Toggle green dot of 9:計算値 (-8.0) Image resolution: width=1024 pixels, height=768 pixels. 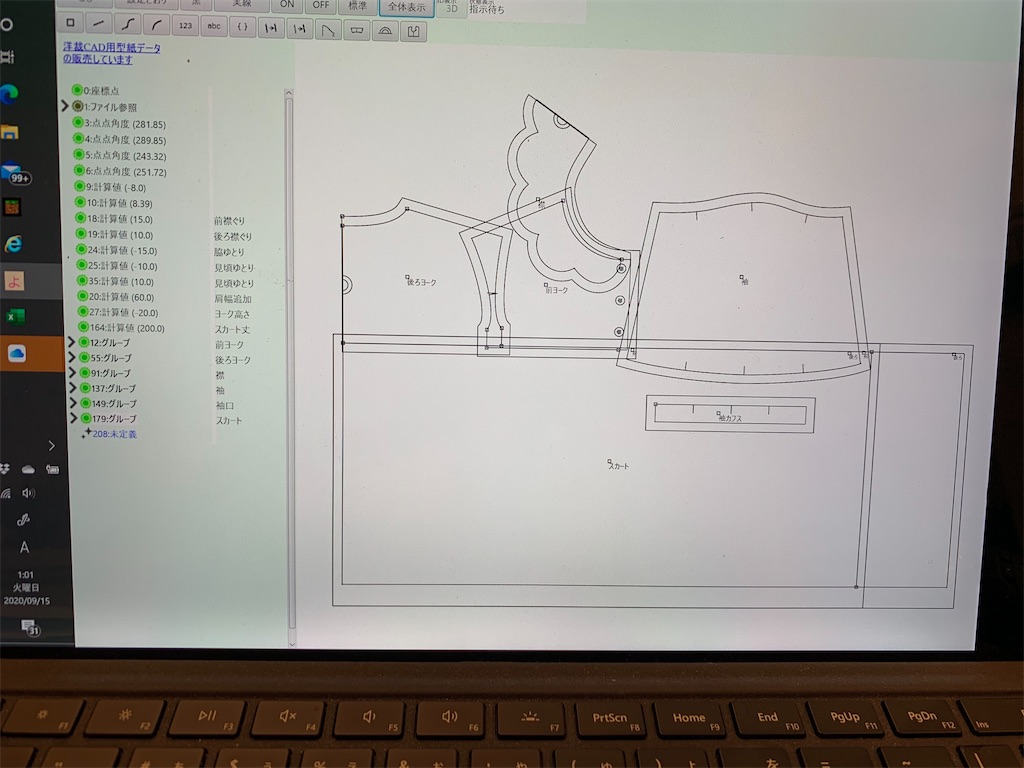80,186
